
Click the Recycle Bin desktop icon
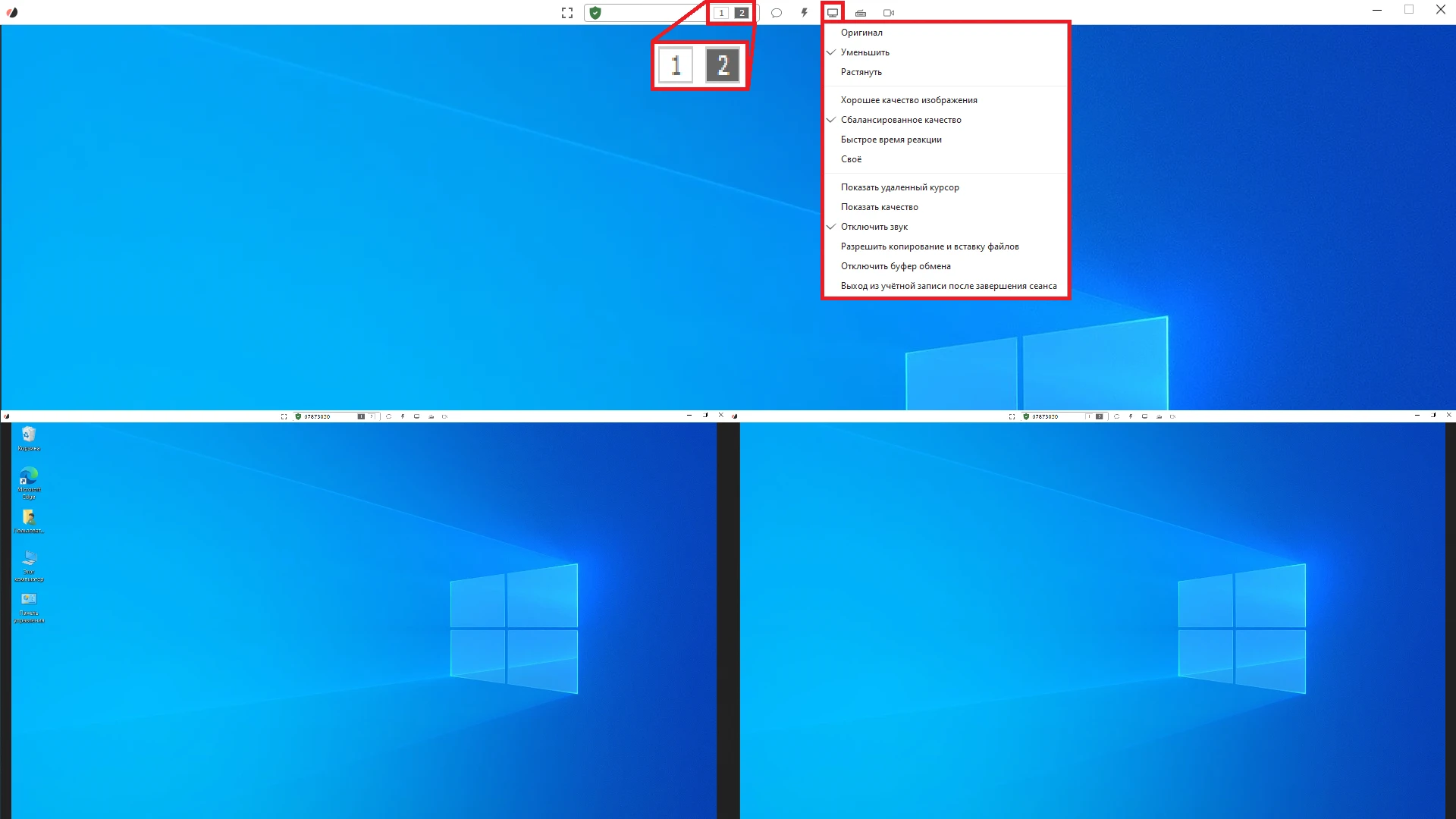(29, 437)
